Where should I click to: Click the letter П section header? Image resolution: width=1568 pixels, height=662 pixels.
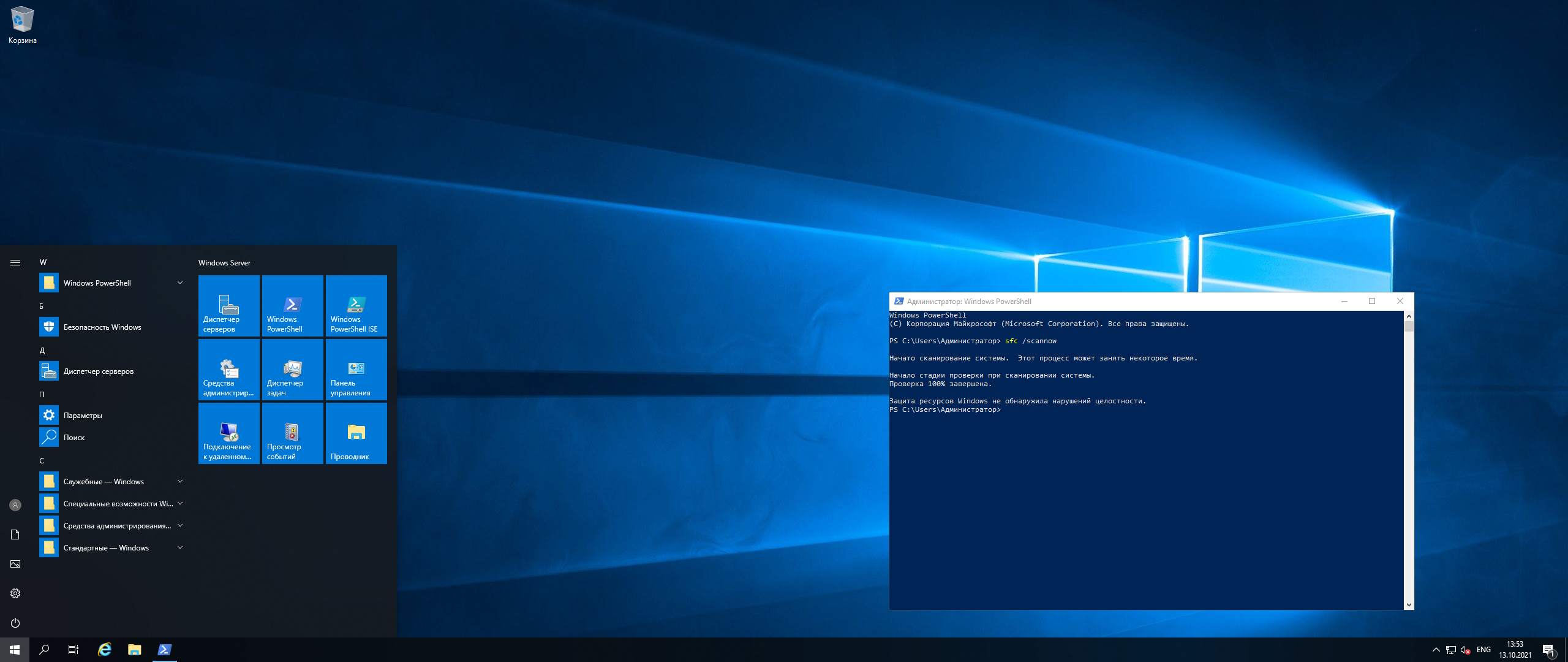click(x=42, y=395)
